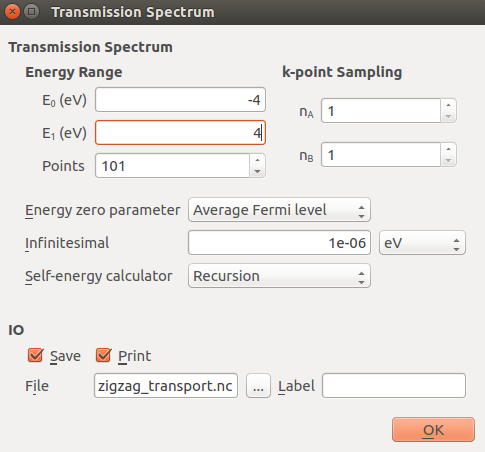
Task: Click the zigzag_transport.nc File field
Action: 166,386
